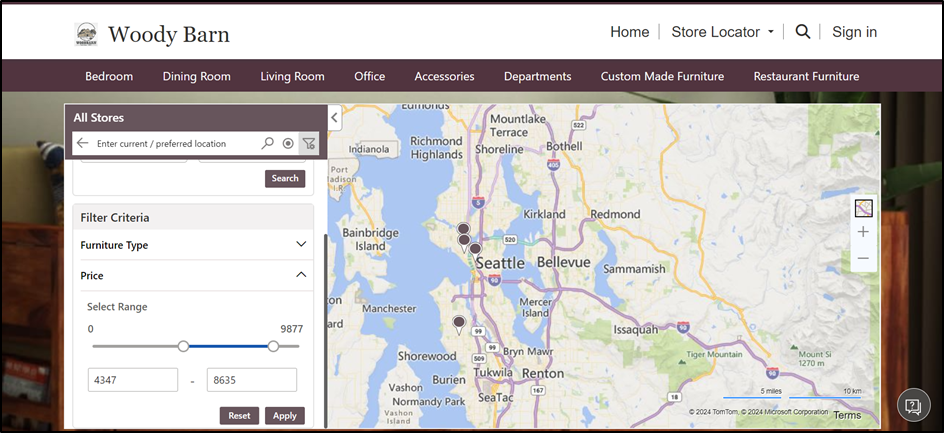The image size is (944, 433).
Task: Open the Store Locator dropdown
Action: tap(722, 32)
